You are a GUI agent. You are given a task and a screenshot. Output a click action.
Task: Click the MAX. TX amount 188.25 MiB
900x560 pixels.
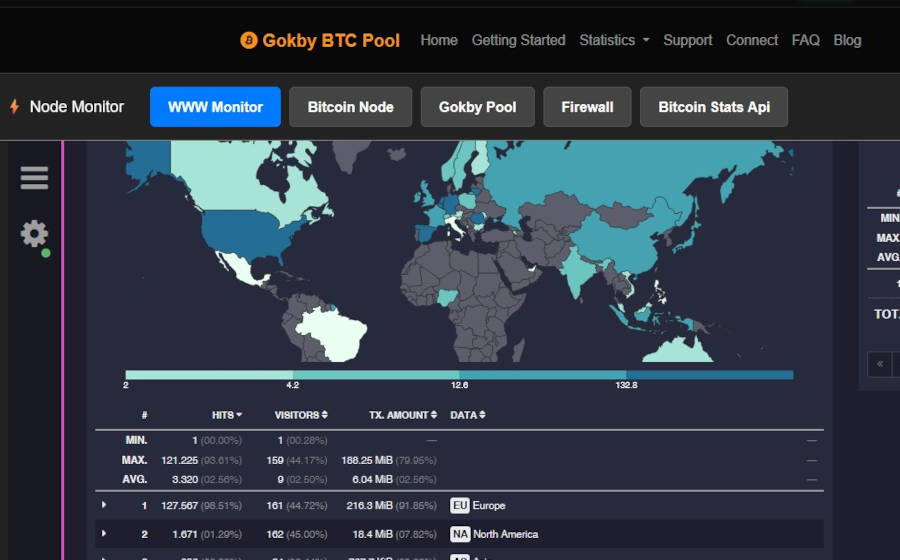point(367,460)
